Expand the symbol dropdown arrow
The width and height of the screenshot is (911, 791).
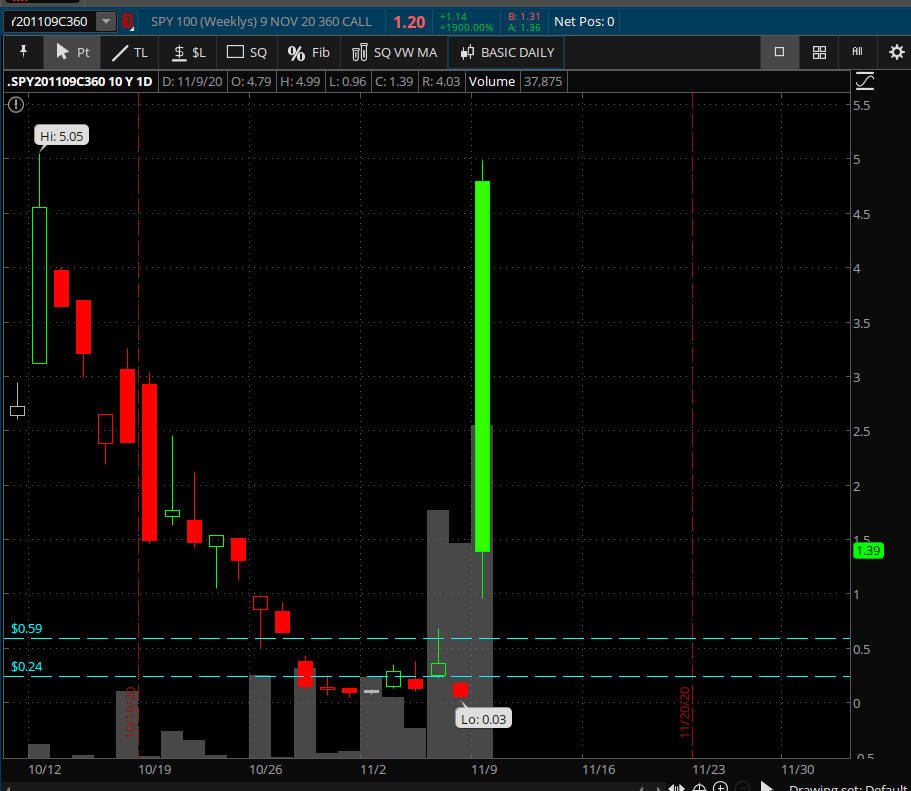pos(106,21)
